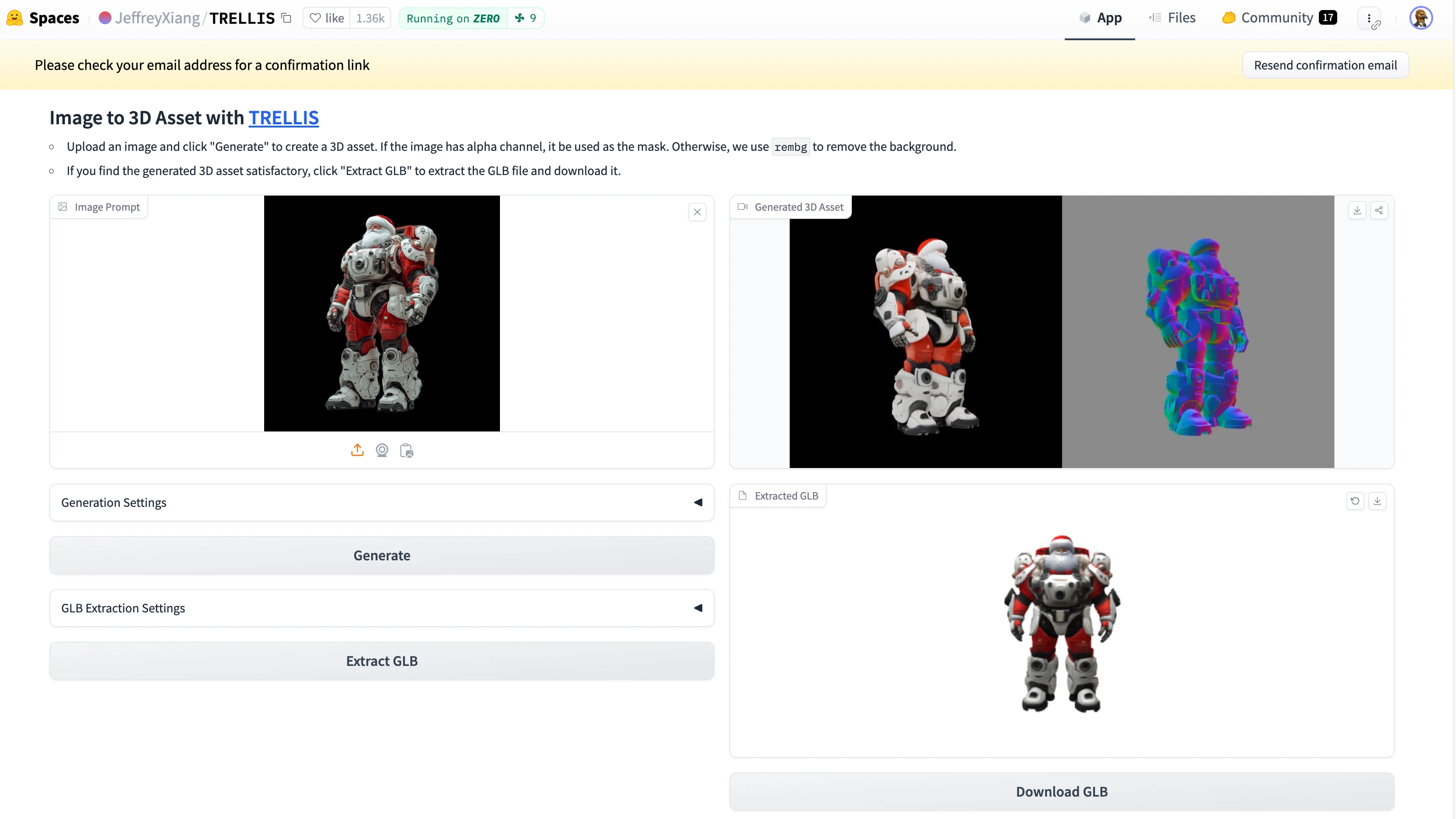This screenshot has height=819, width=1456.
Task: Click the JeffreyXiang avatar circle
Action: [105, 18]
